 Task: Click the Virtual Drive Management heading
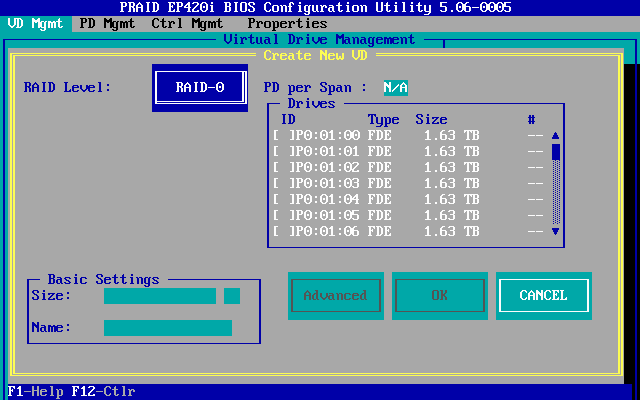320,40
